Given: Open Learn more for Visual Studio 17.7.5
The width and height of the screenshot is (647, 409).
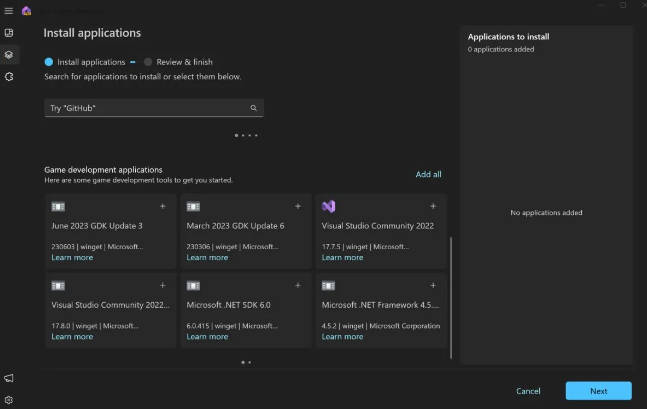Looking at the screenshot, I should [x=342, y=258].
